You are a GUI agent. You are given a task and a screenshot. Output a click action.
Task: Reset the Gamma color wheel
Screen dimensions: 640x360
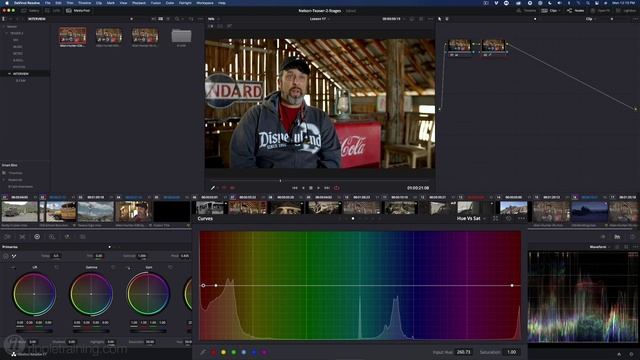tap(113, 267)
